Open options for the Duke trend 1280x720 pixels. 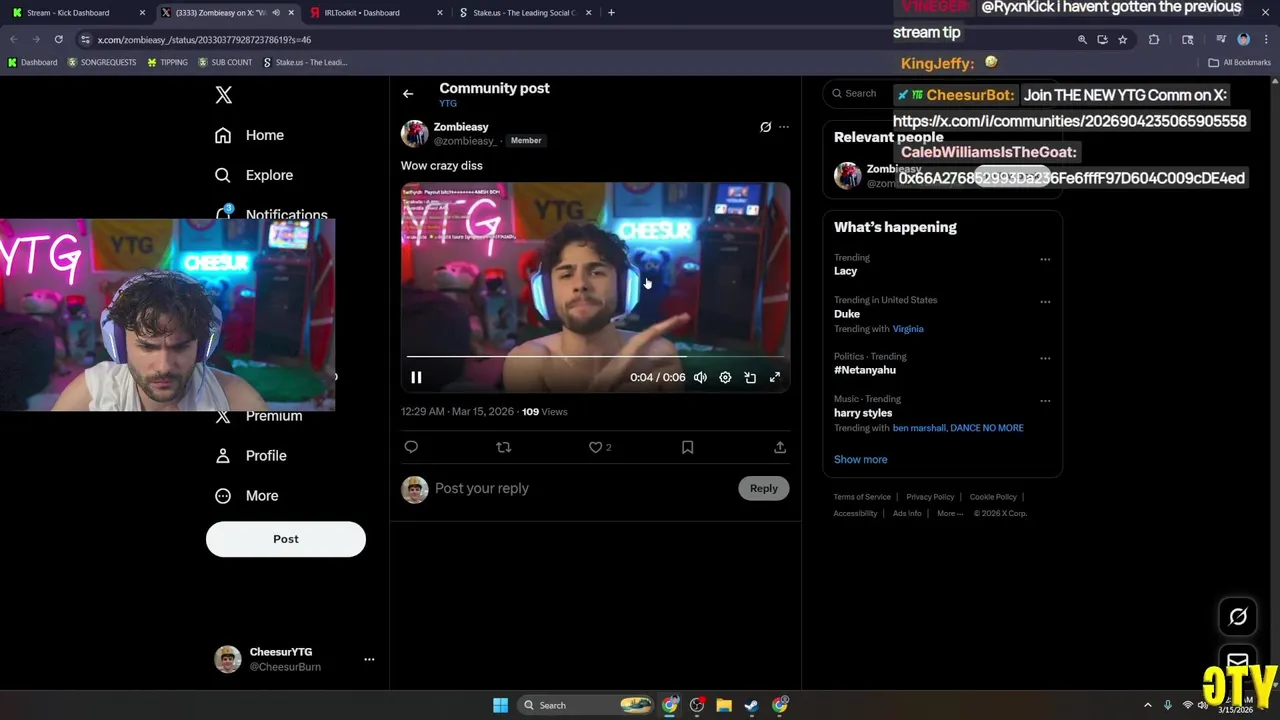(1045, 302)
